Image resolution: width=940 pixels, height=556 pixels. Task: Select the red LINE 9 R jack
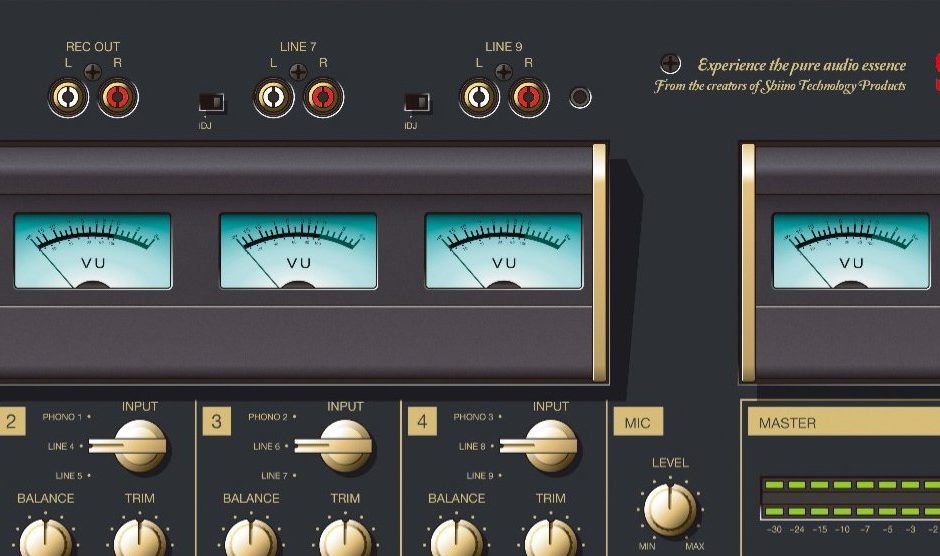[529, 98]
